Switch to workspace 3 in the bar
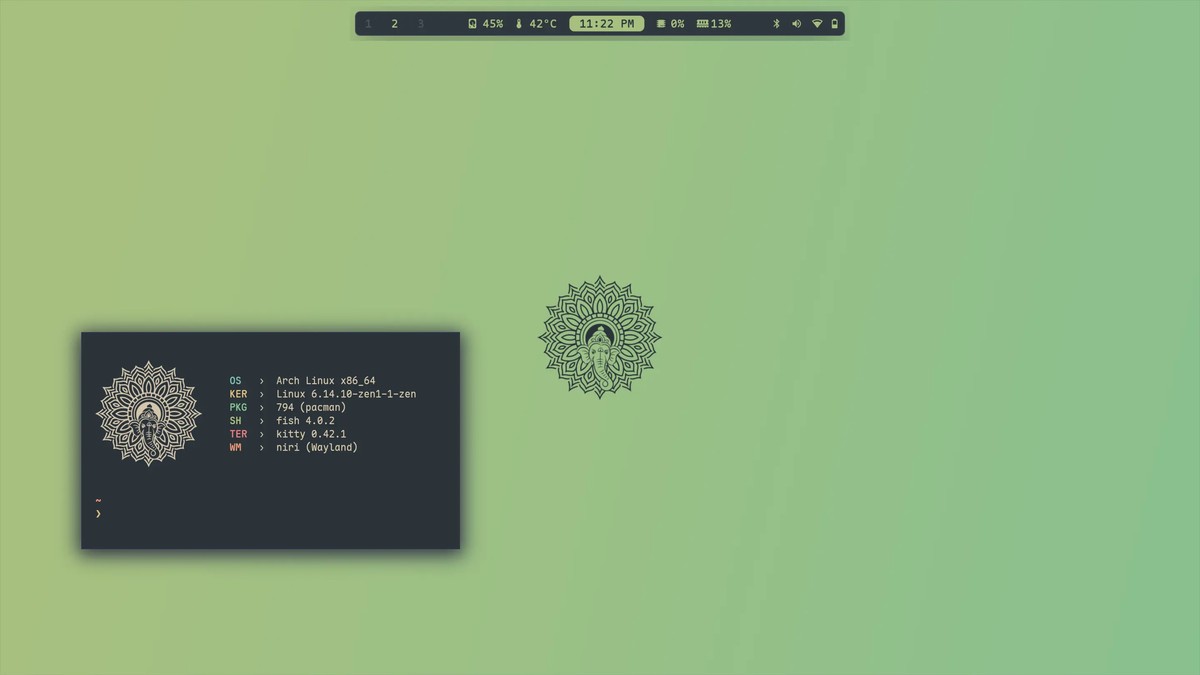Viewport: 1200px width, 675px height. coord(420,24)
